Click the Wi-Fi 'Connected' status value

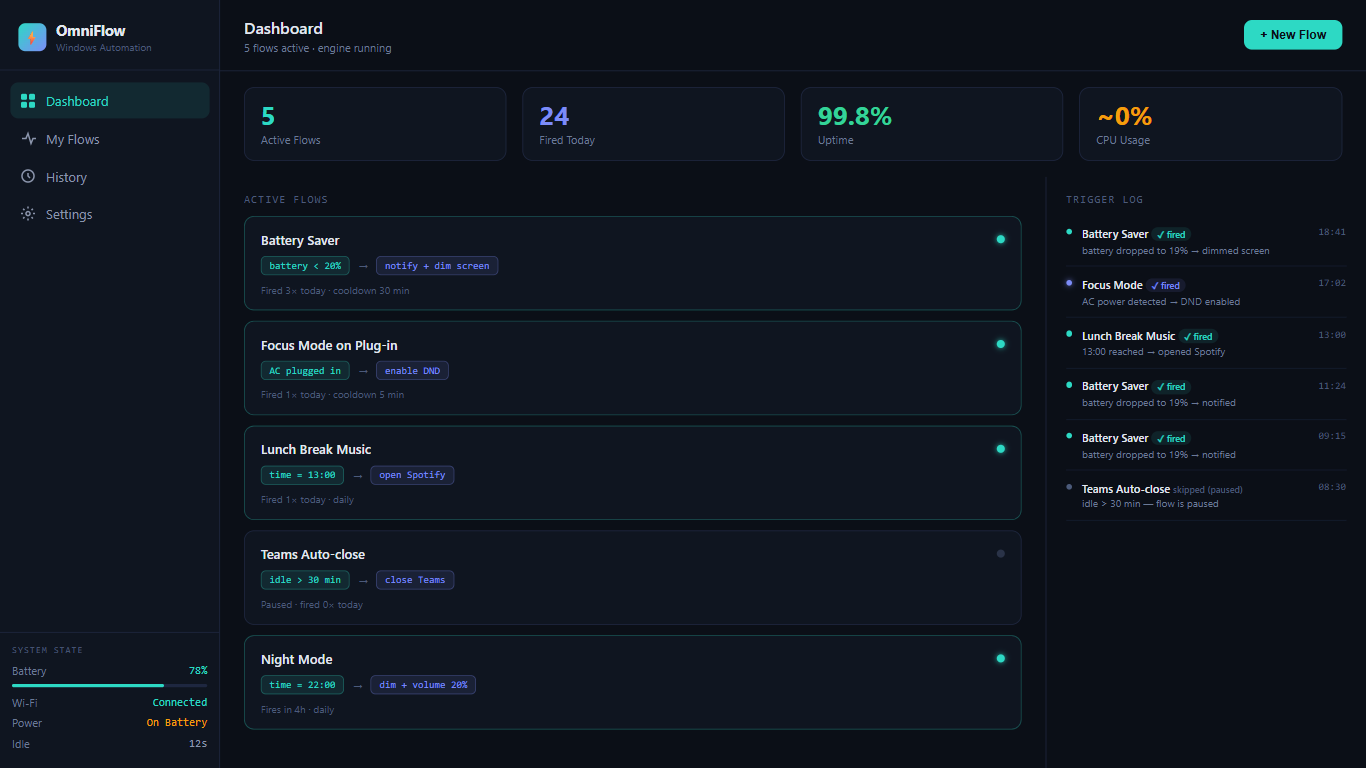click(x=180, y=703)
